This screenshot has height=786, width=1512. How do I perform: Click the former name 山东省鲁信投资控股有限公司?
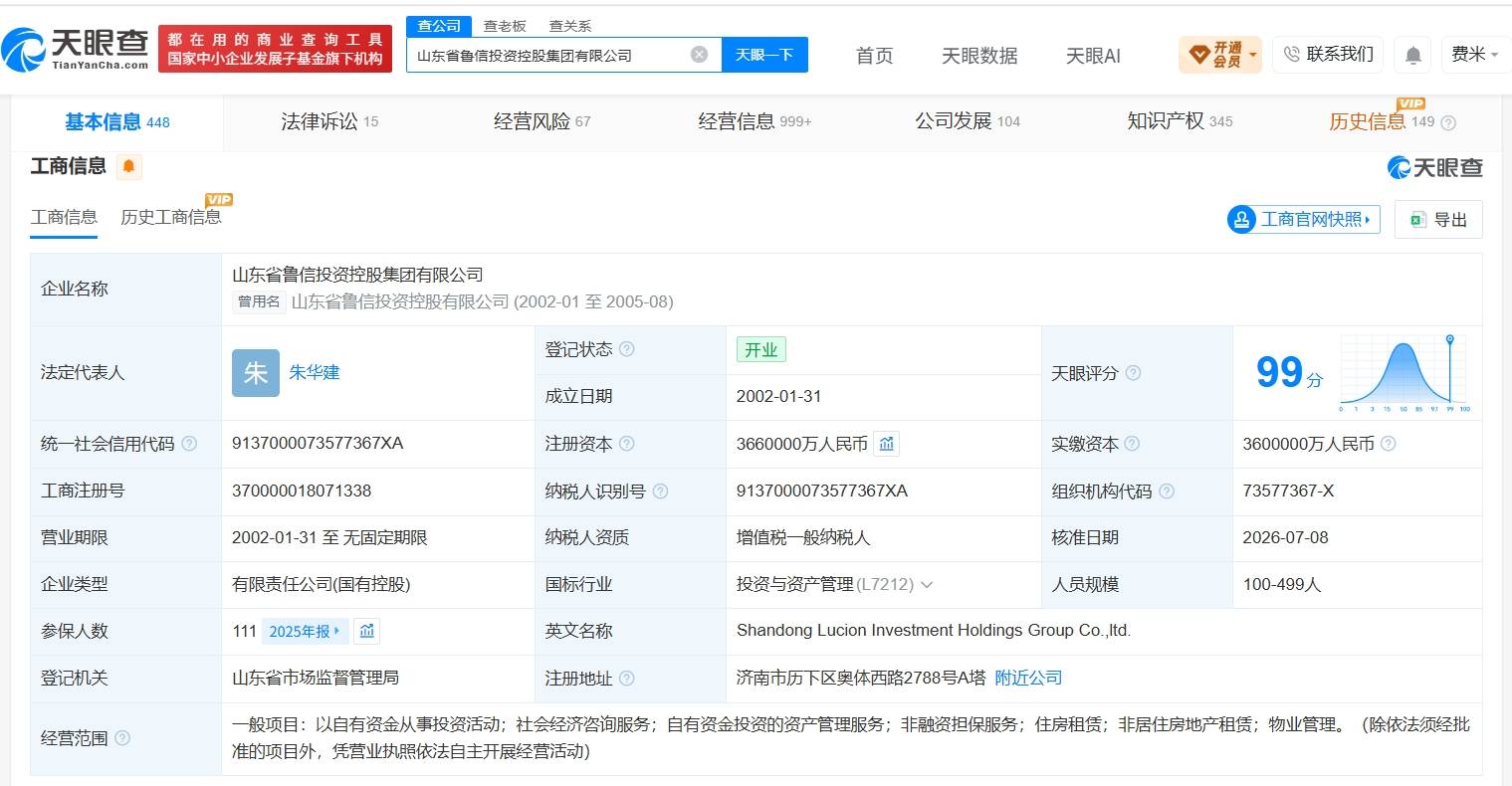point(400,301)
